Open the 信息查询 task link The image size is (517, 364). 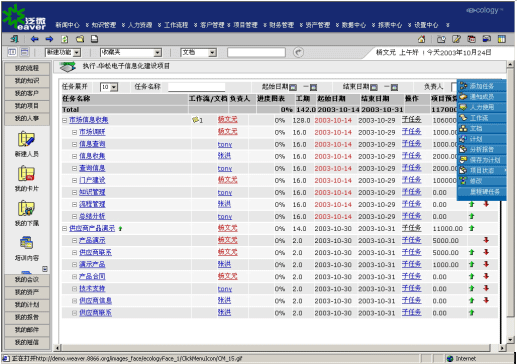[92, 144]
